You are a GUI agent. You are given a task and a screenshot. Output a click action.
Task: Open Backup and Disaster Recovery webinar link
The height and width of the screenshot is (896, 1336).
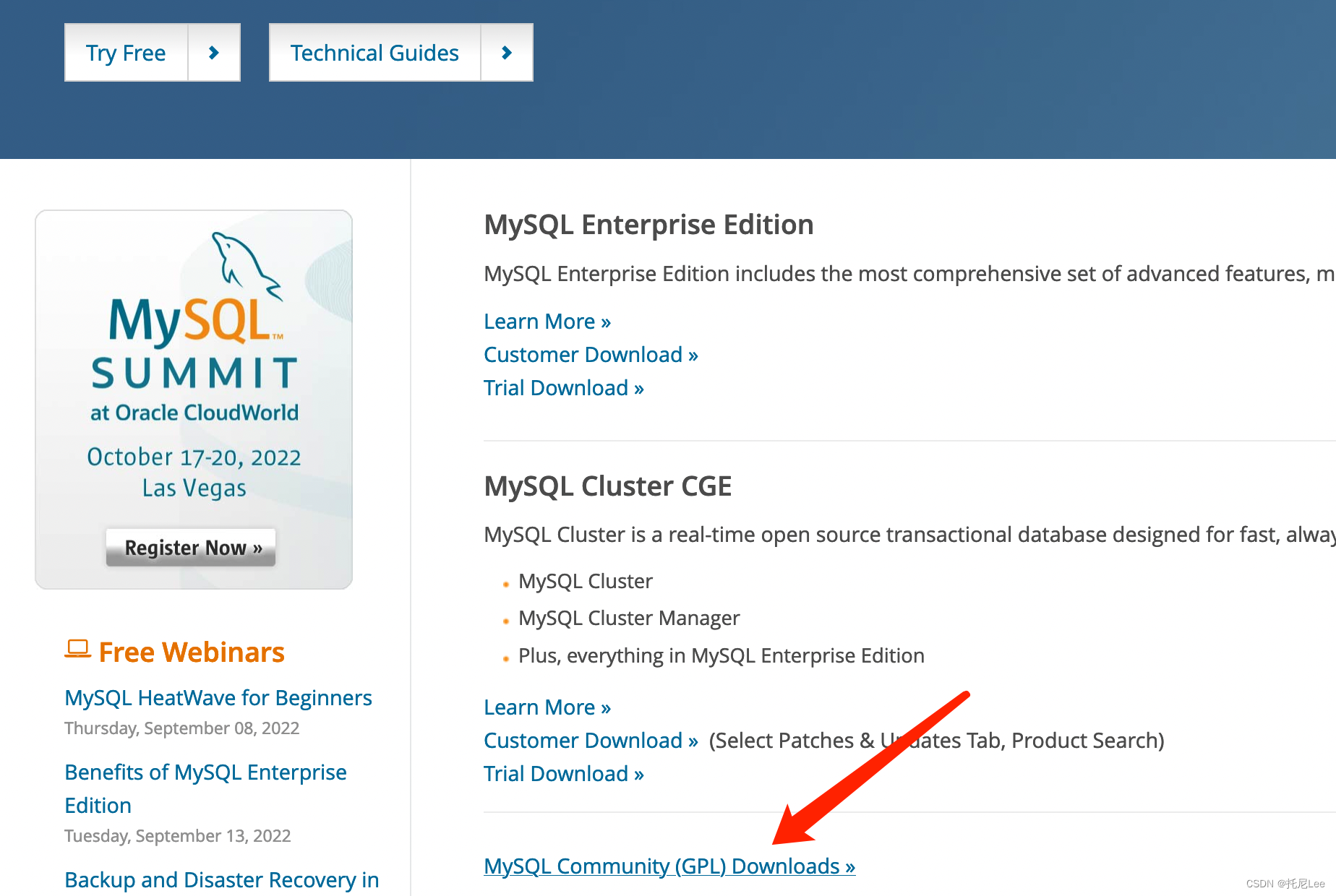click(x=222, y=880)
